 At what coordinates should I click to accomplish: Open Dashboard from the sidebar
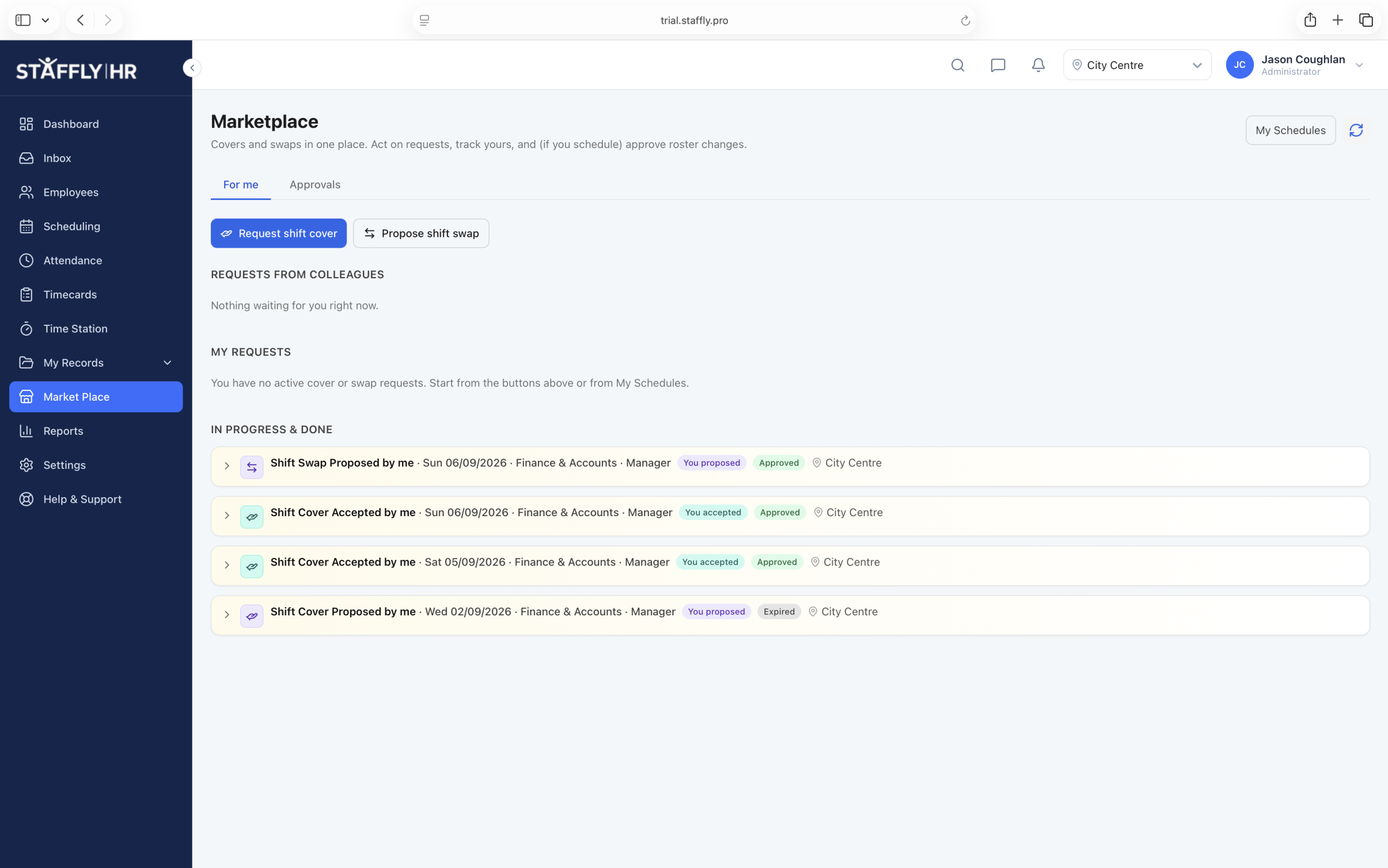click(x=96, y=124)
